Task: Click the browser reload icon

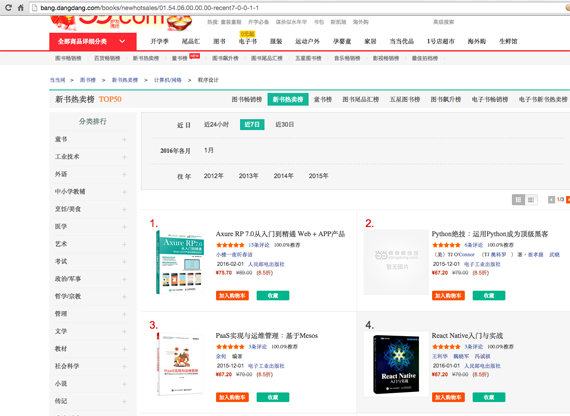Action: pos(8,7)
